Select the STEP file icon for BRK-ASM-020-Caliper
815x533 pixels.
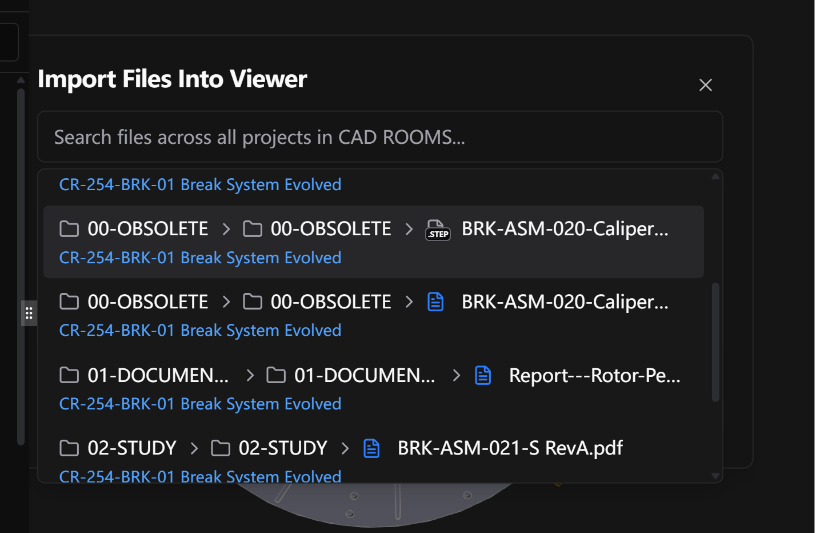(x=438, y=229)
